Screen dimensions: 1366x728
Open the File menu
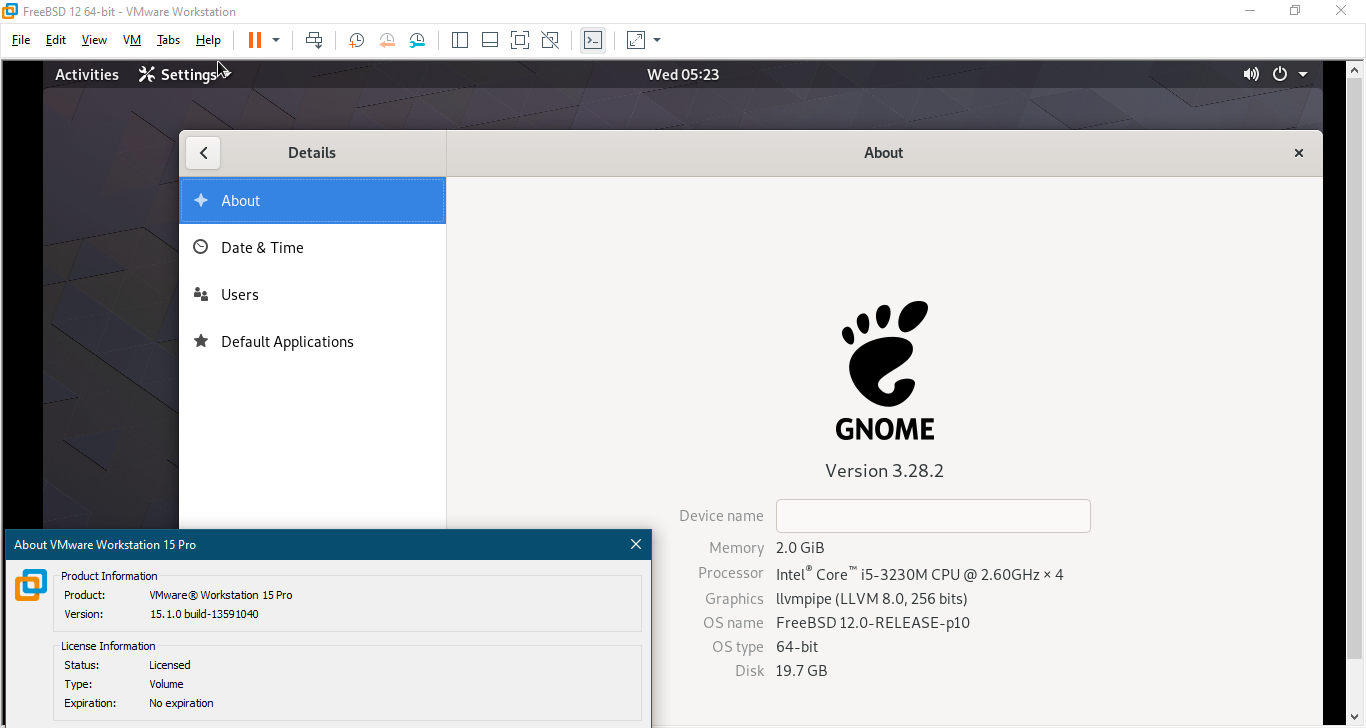click(x=21, y=40)
